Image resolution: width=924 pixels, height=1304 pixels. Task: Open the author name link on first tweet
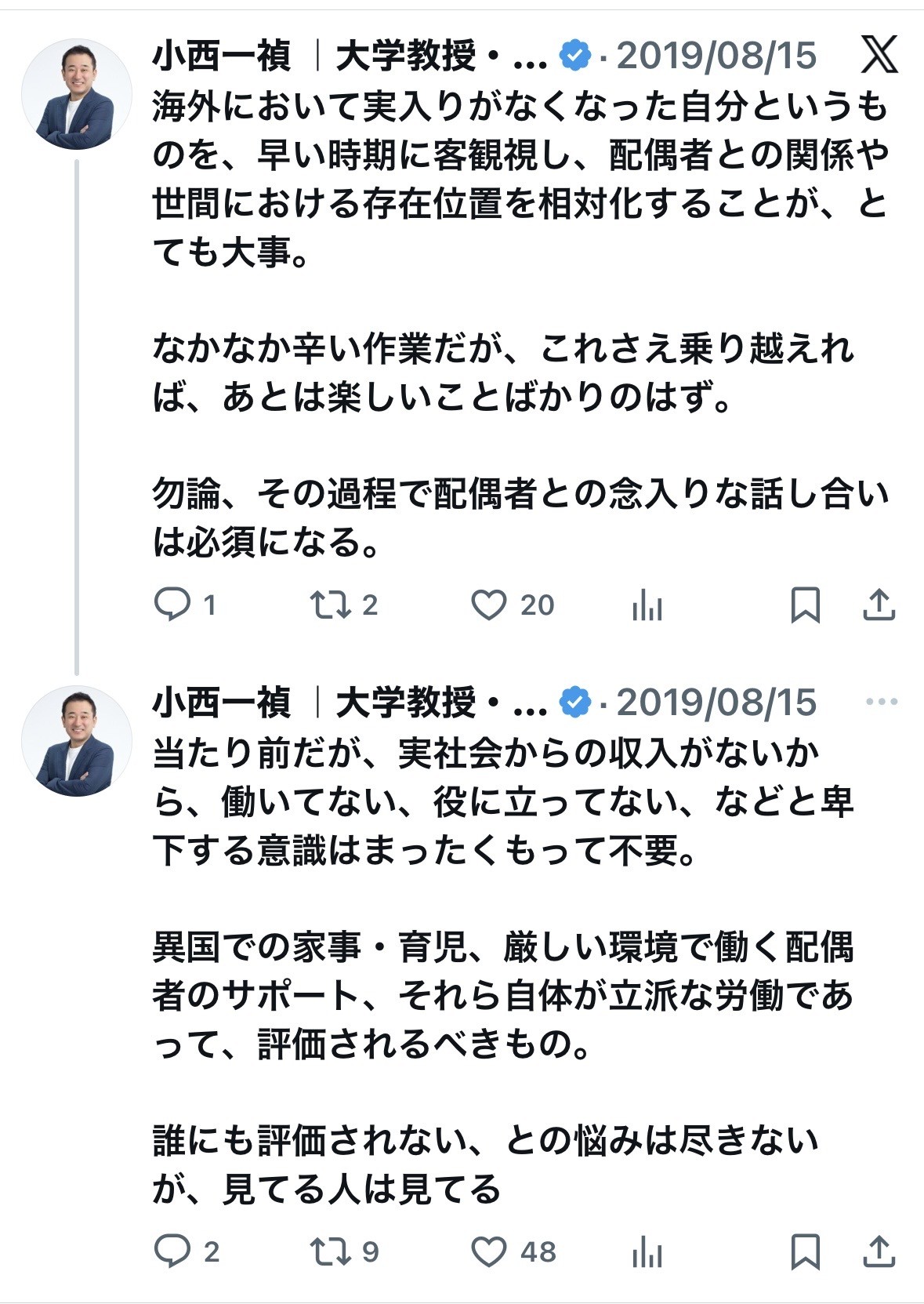point(222,56)
